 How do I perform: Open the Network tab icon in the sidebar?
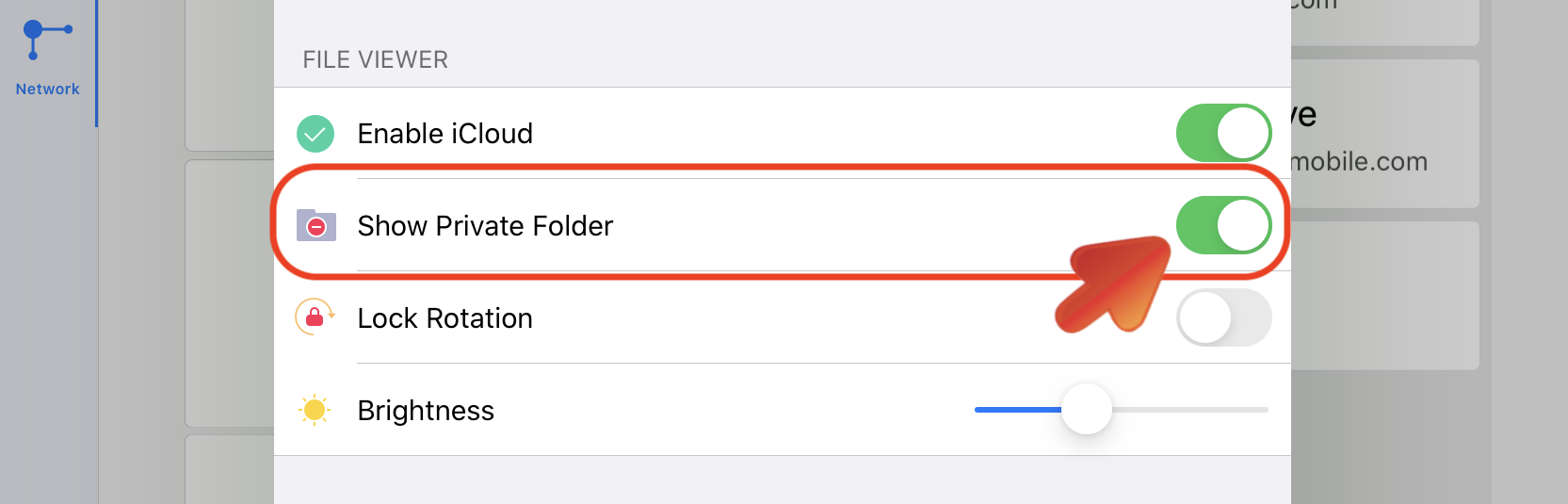[x=47, y=39]
